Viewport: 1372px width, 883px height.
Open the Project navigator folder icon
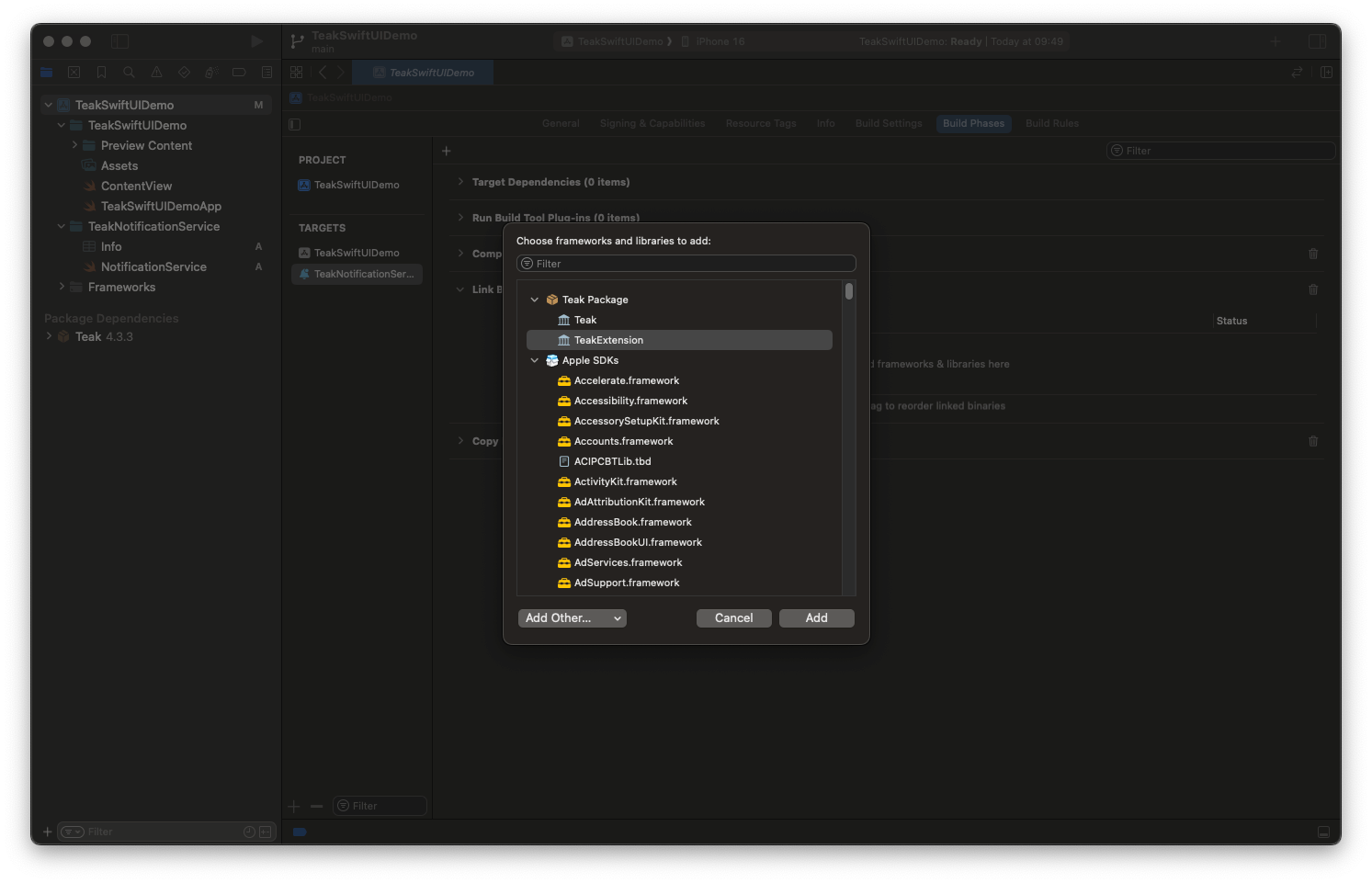pos(46,73)
